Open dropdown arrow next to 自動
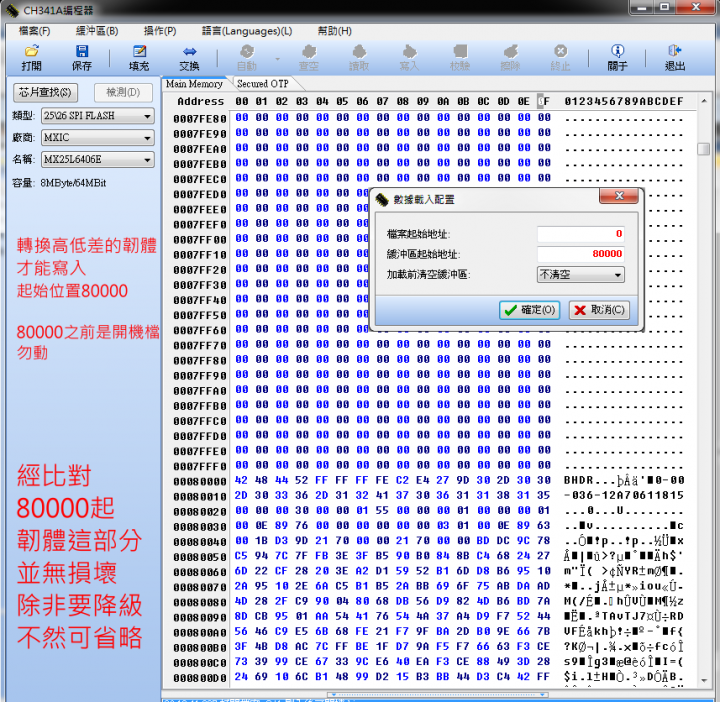Screen dimensions: 720x702 (x=277, y=59)
